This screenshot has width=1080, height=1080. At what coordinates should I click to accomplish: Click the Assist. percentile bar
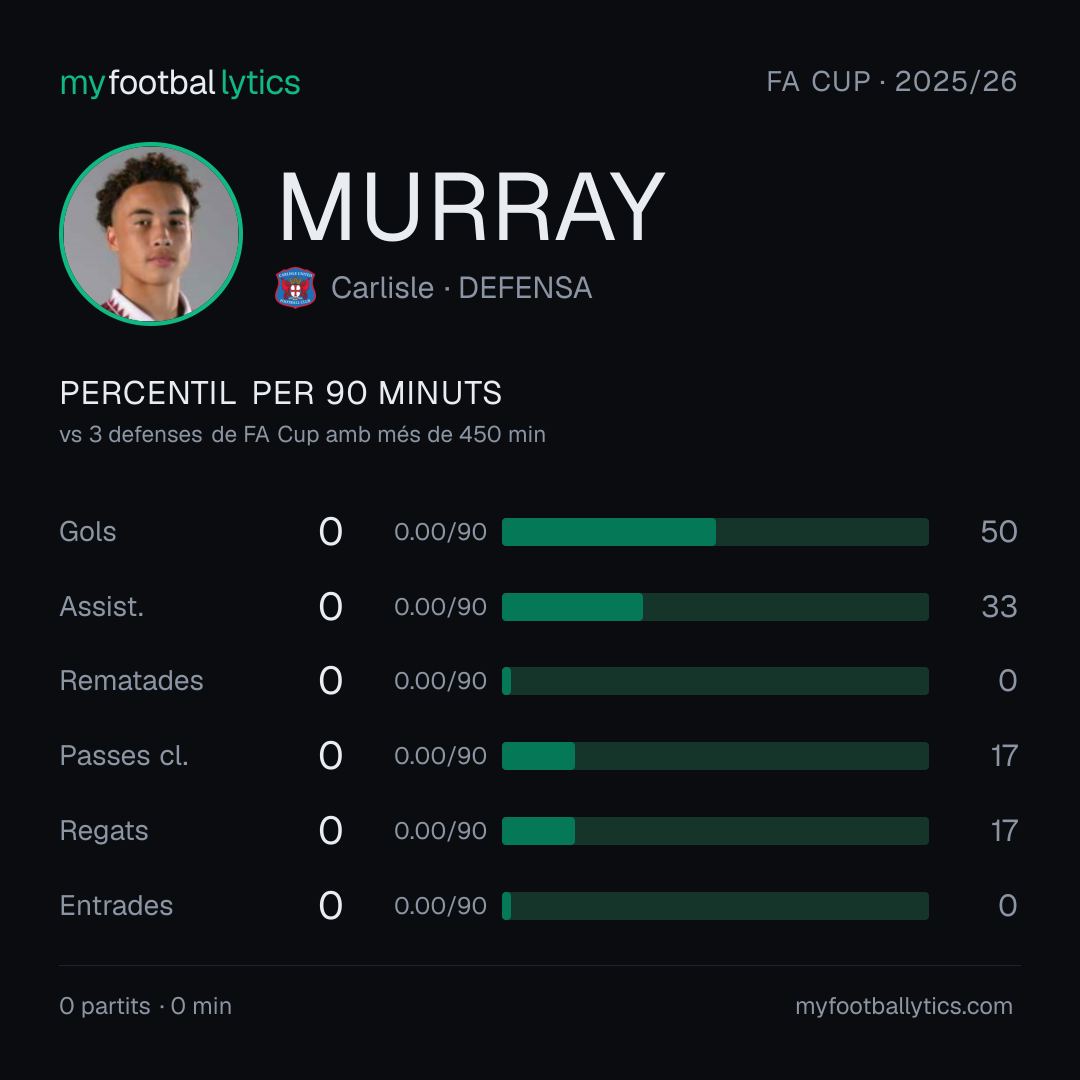(x=715, y=607)
